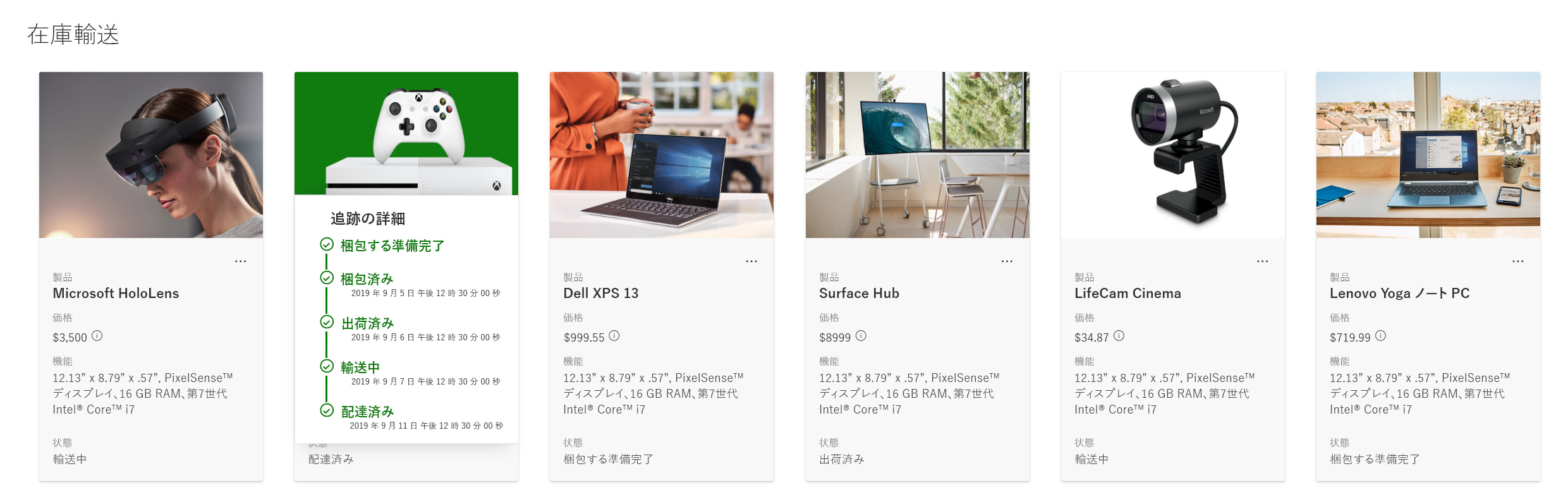
Task: Click the LifeCam Cinema product title
Action: tap(1127, 294)
